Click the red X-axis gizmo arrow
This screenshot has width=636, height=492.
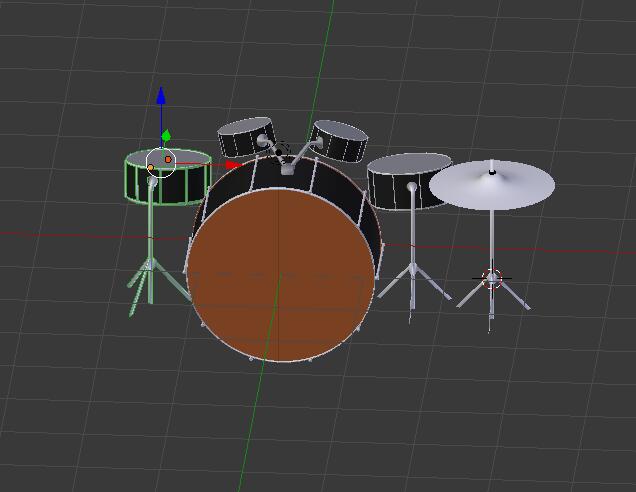point(233,165)
